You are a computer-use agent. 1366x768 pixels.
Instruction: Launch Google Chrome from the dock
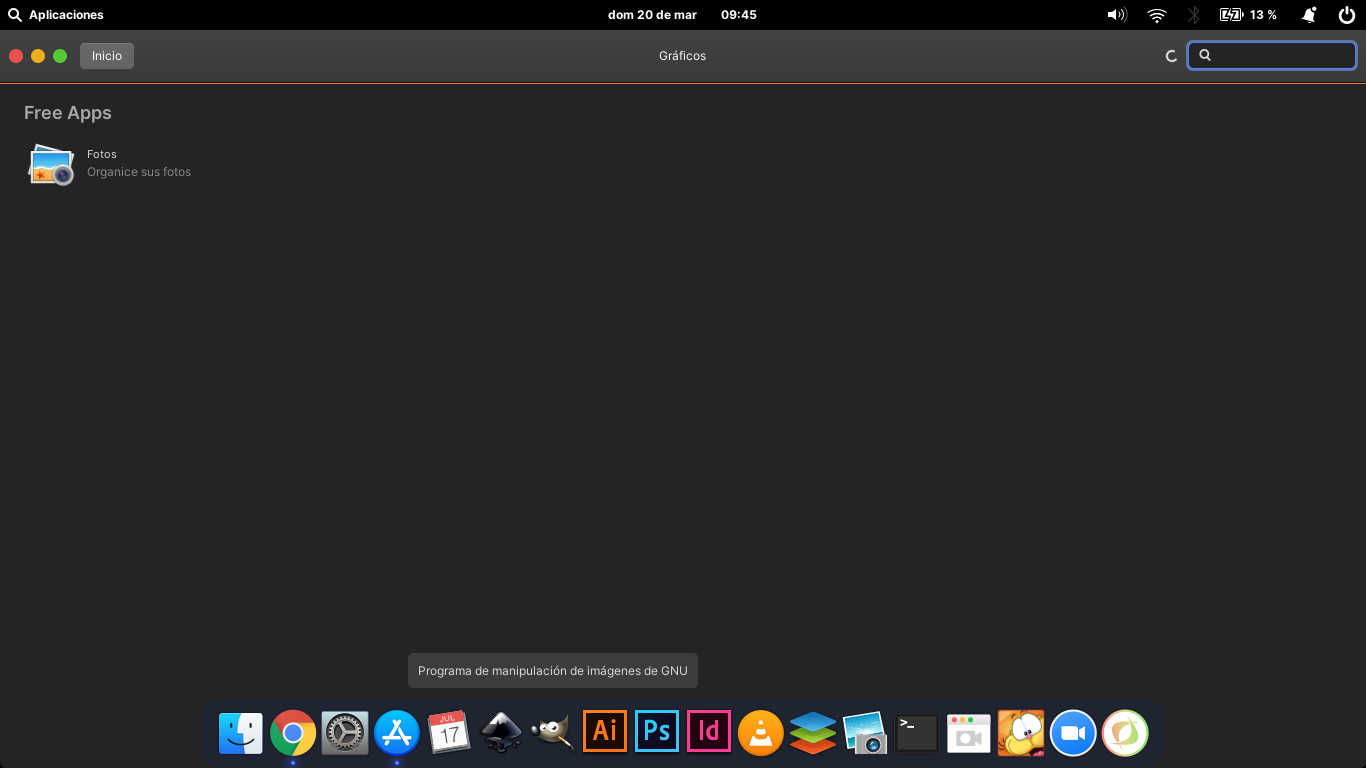tap(293, 733)
